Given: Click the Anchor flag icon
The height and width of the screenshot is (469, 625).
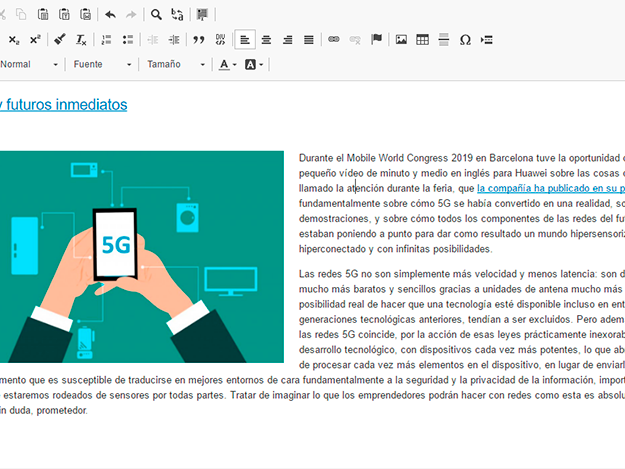Looking at the screenshot, I should [377, 40].
